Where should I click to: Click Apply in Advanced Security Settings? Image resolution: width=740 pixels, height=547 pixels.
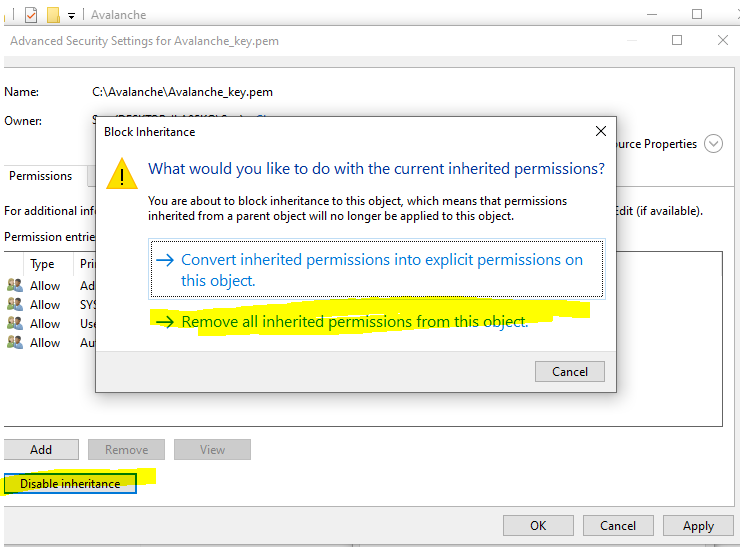coord(698,525)
